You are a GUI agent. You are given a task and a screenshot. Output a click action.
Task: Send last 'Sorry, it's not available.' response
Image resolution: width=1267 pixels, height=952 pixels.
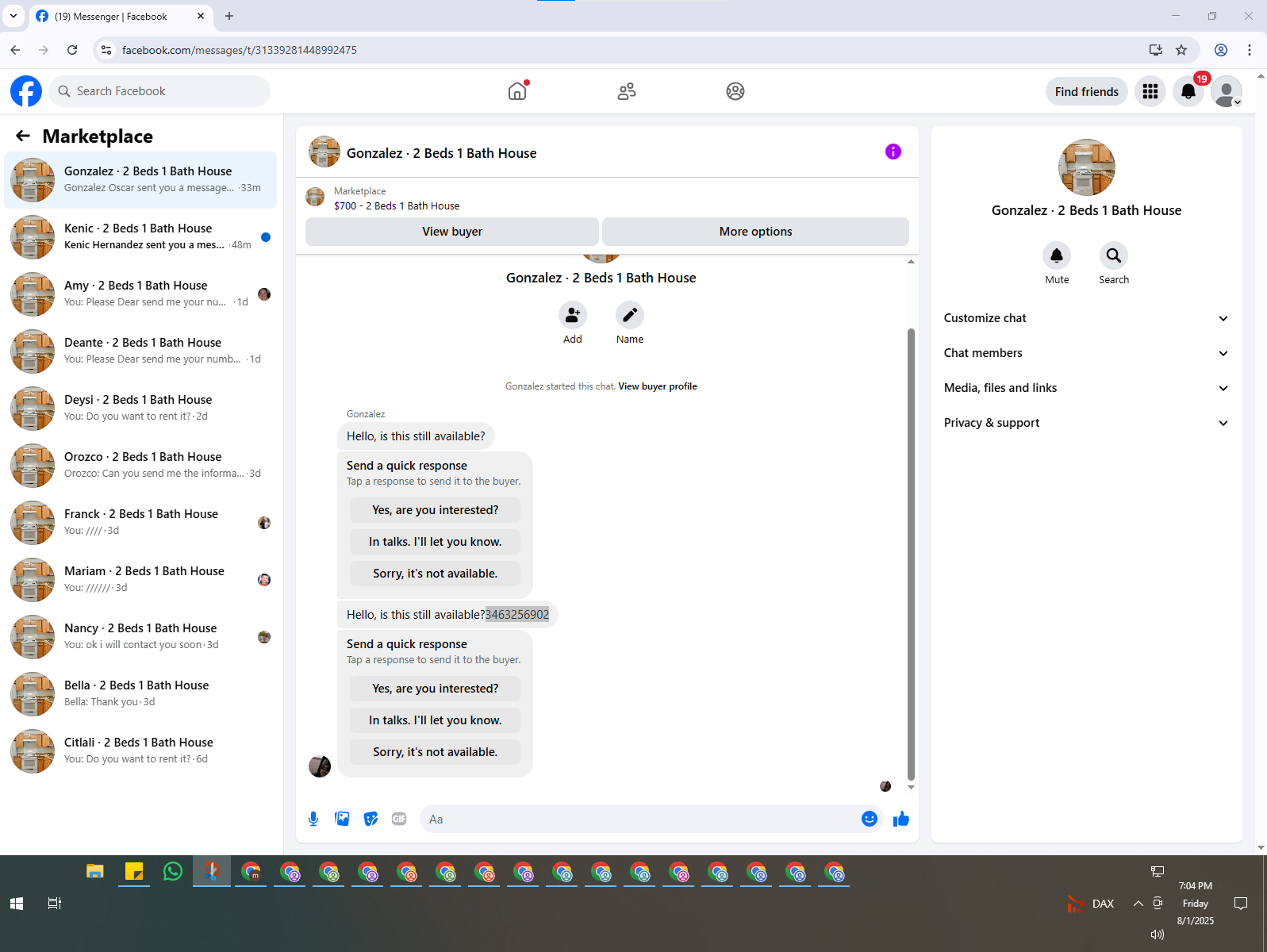pos(436,752)
